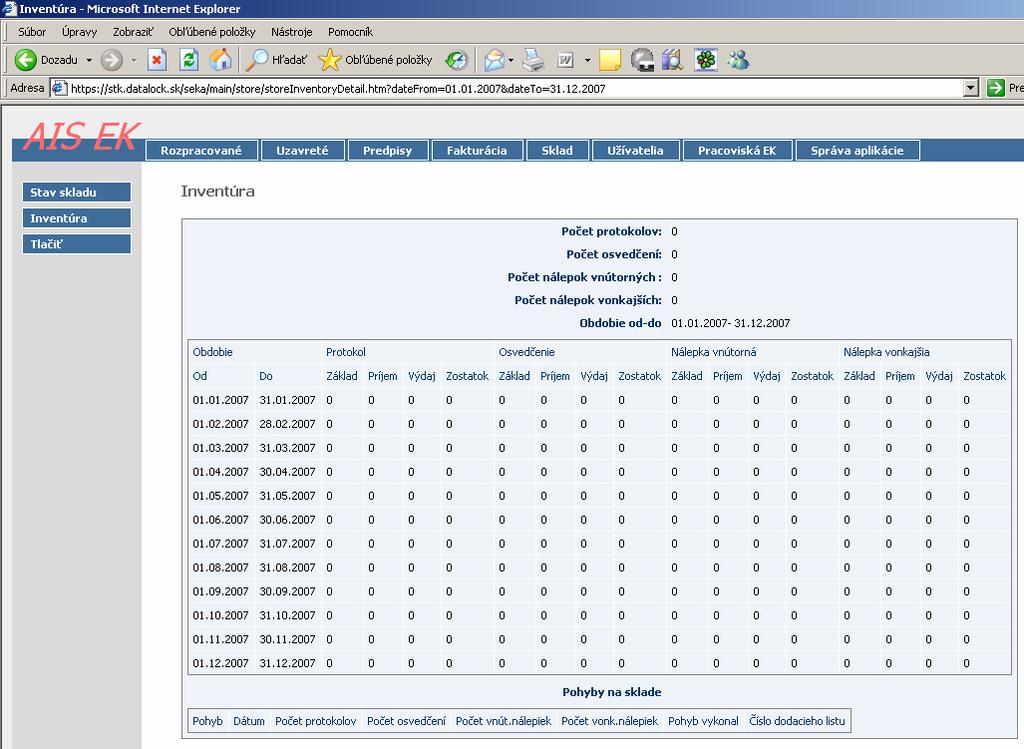Click the Dátum column header
The height and width of the screenshot is (749, 1024).
tap(249, 721)
